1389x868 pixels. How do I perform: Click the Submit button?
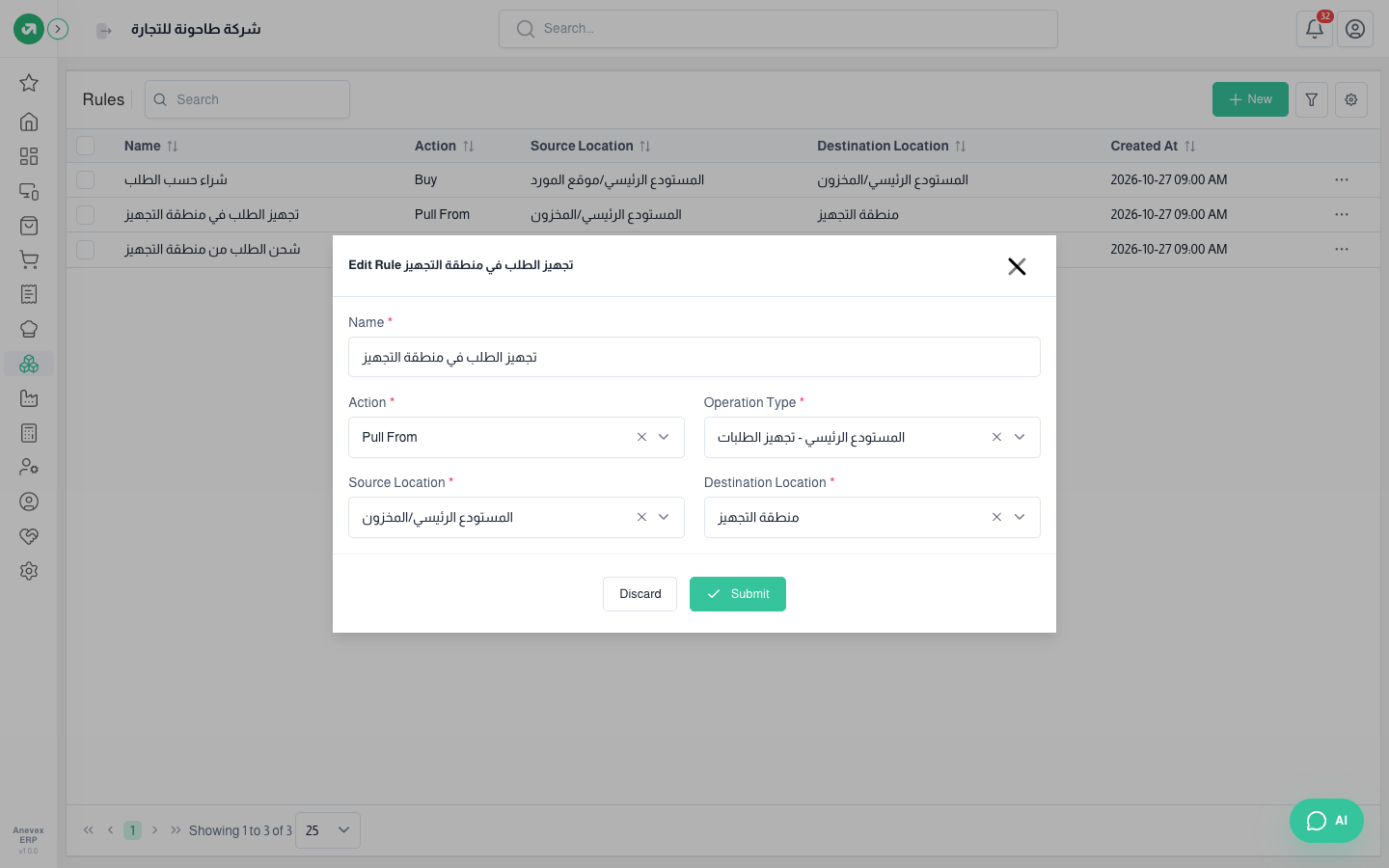(x=738, y=594)
